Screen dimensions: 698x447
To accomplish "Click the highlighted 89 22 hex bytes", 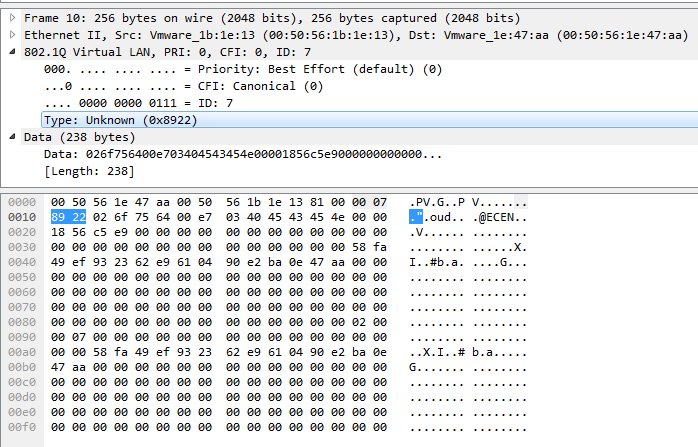I will point(70,216).
